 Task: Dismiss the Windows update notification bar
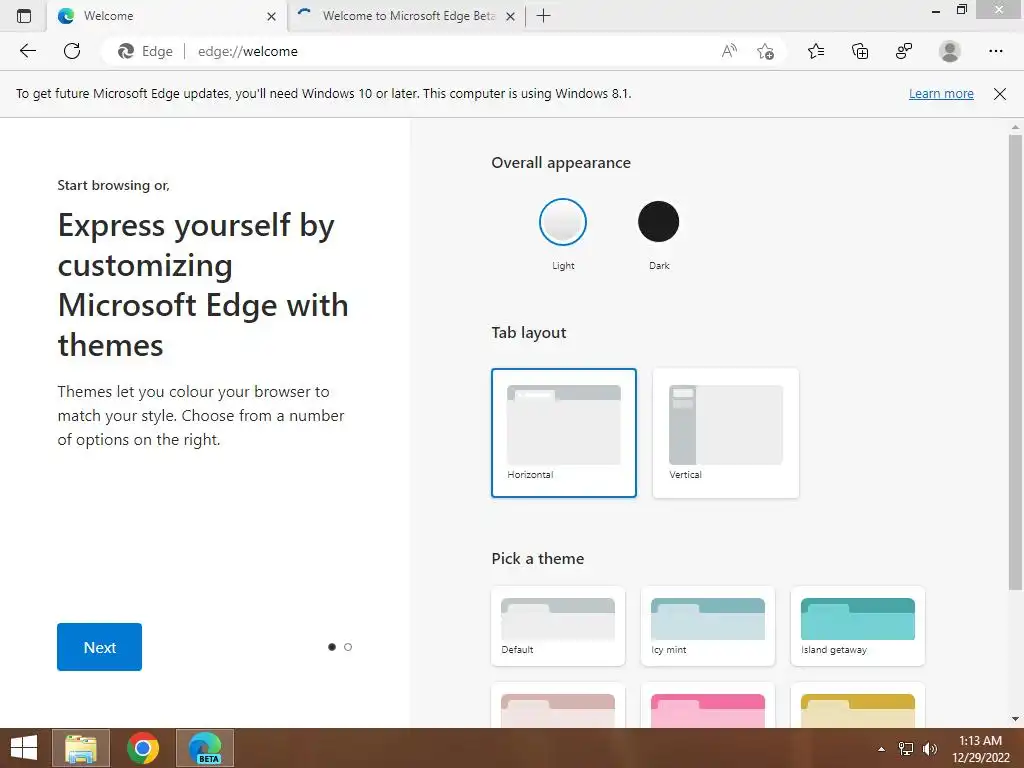pyautogui.click(x=999, y=93)
